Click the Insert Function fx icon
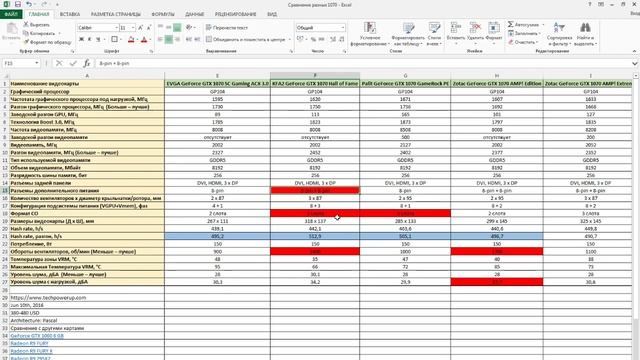The width and height of the screenshot is (640, 360). pos(87,63)
